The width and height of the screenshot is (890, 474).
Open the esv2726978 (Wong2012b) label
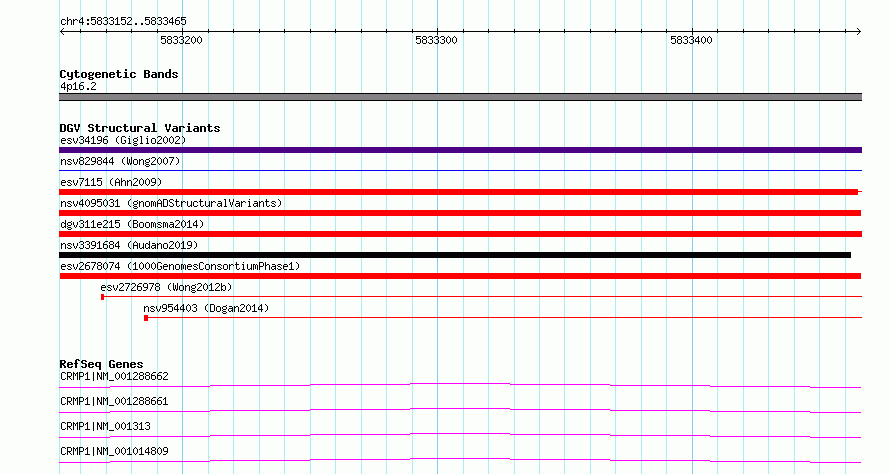[x=166, y=287]
